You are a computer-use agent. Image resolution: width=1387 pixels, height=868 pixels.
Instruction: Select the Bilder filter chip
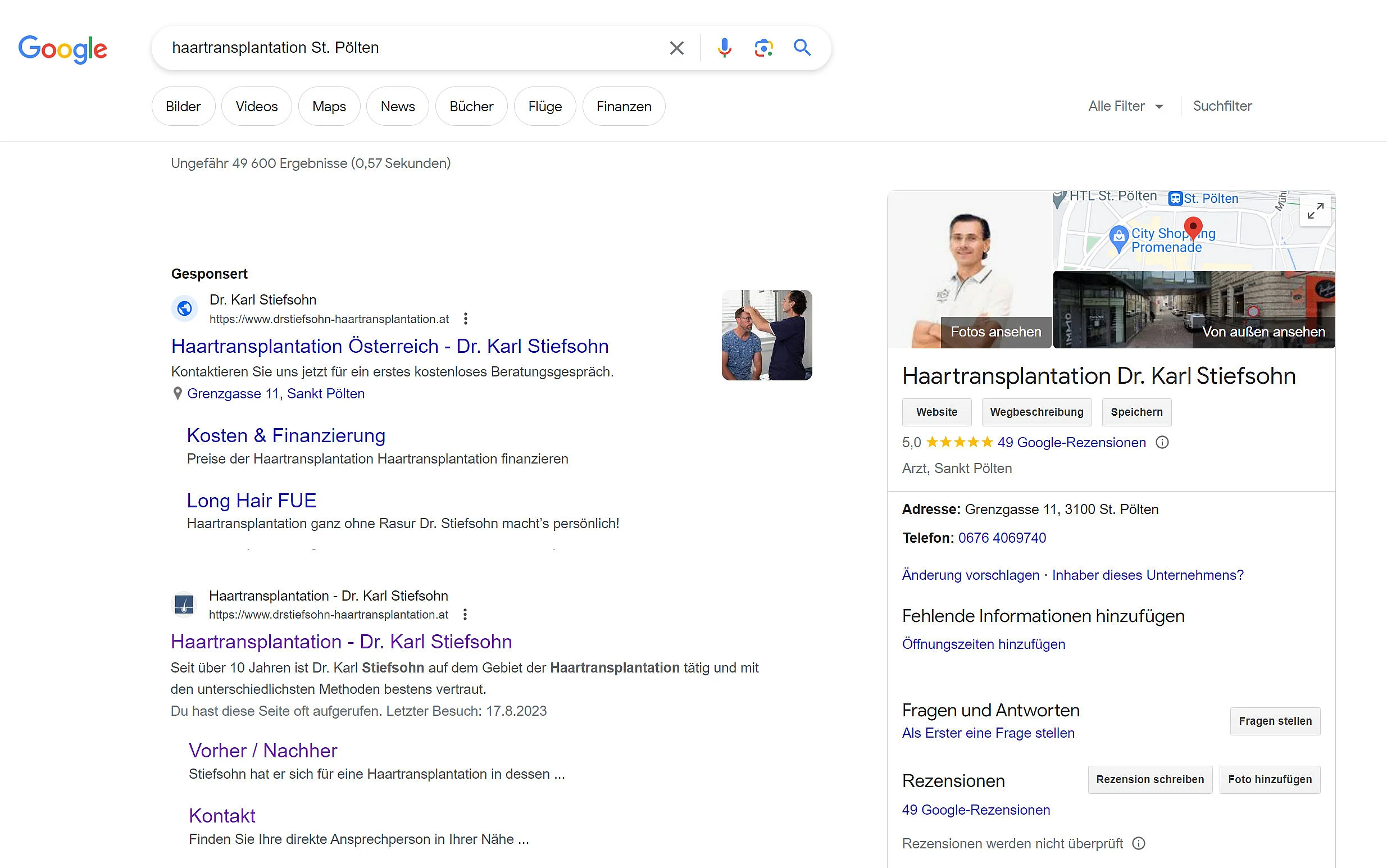pos(183,106)
